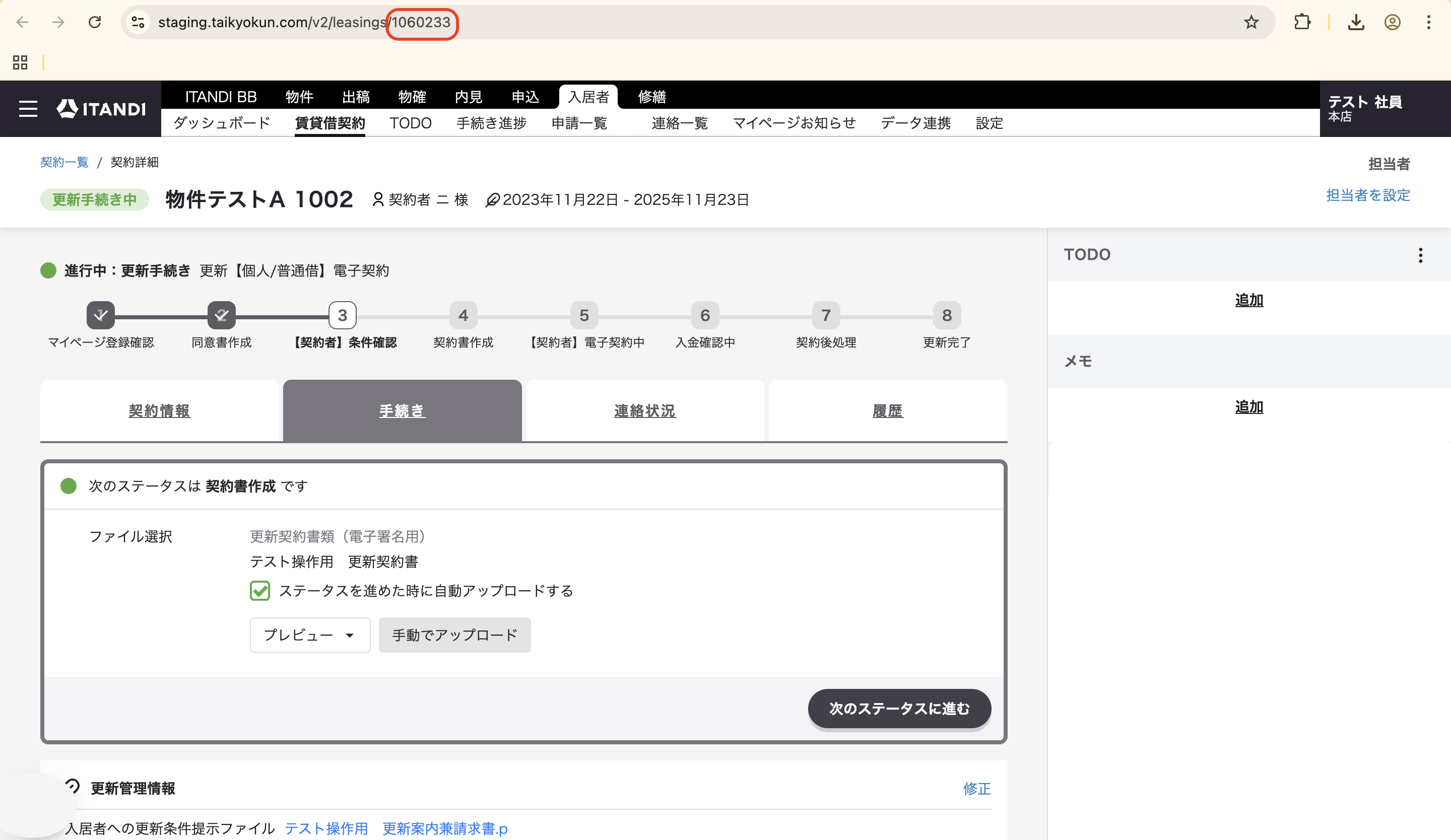This screenshot has width=1451, height=840.
Task: Select step 8 更新完了 circle
Action: [x=947, y=315]
